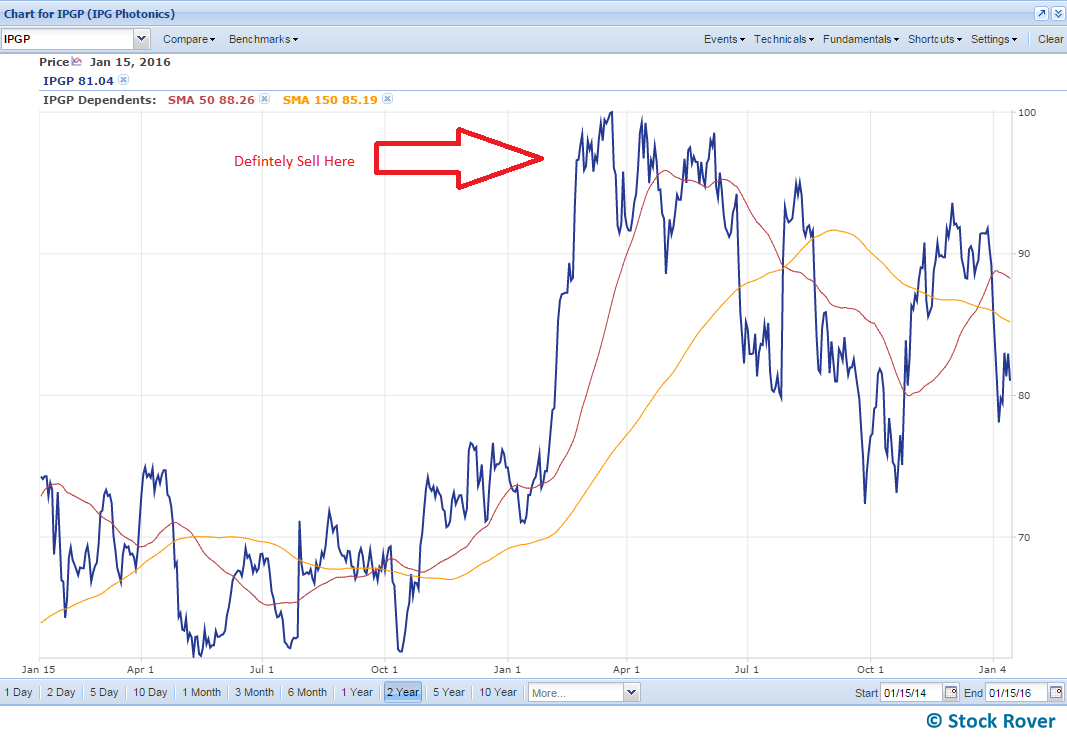
Task: Click the Price chart type icon
Action: (x=76, y=61)
